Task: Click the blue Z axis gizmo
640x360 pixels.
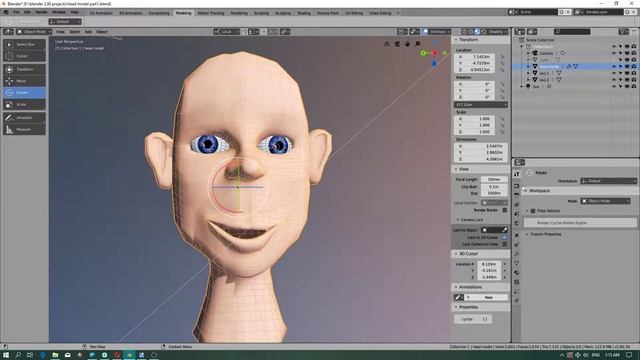Action: tap(434, 63)
